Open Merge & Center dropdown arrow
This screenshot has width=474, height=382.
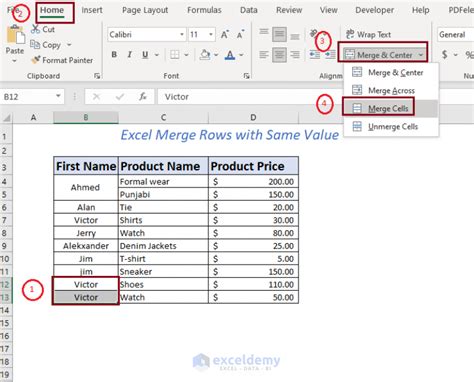pos(421,55)
